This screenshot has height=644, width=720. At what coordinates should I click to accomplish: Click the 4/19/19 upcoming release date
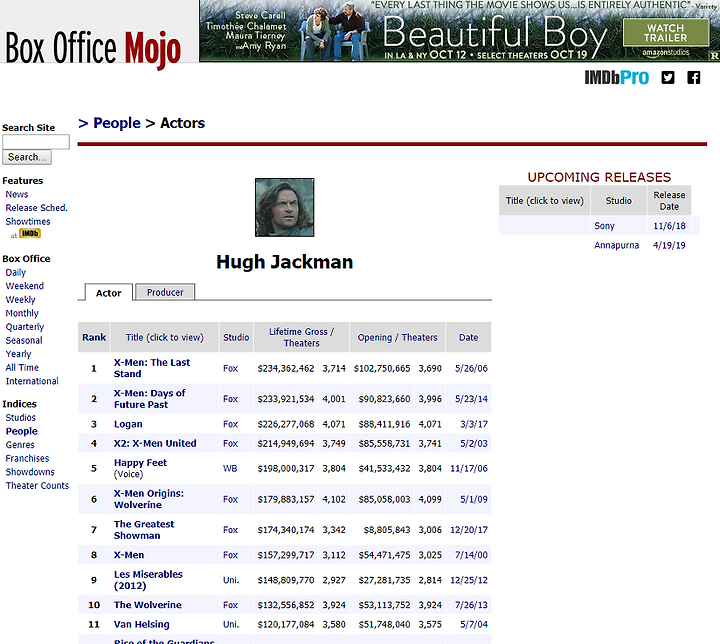[x=669, y=245]
